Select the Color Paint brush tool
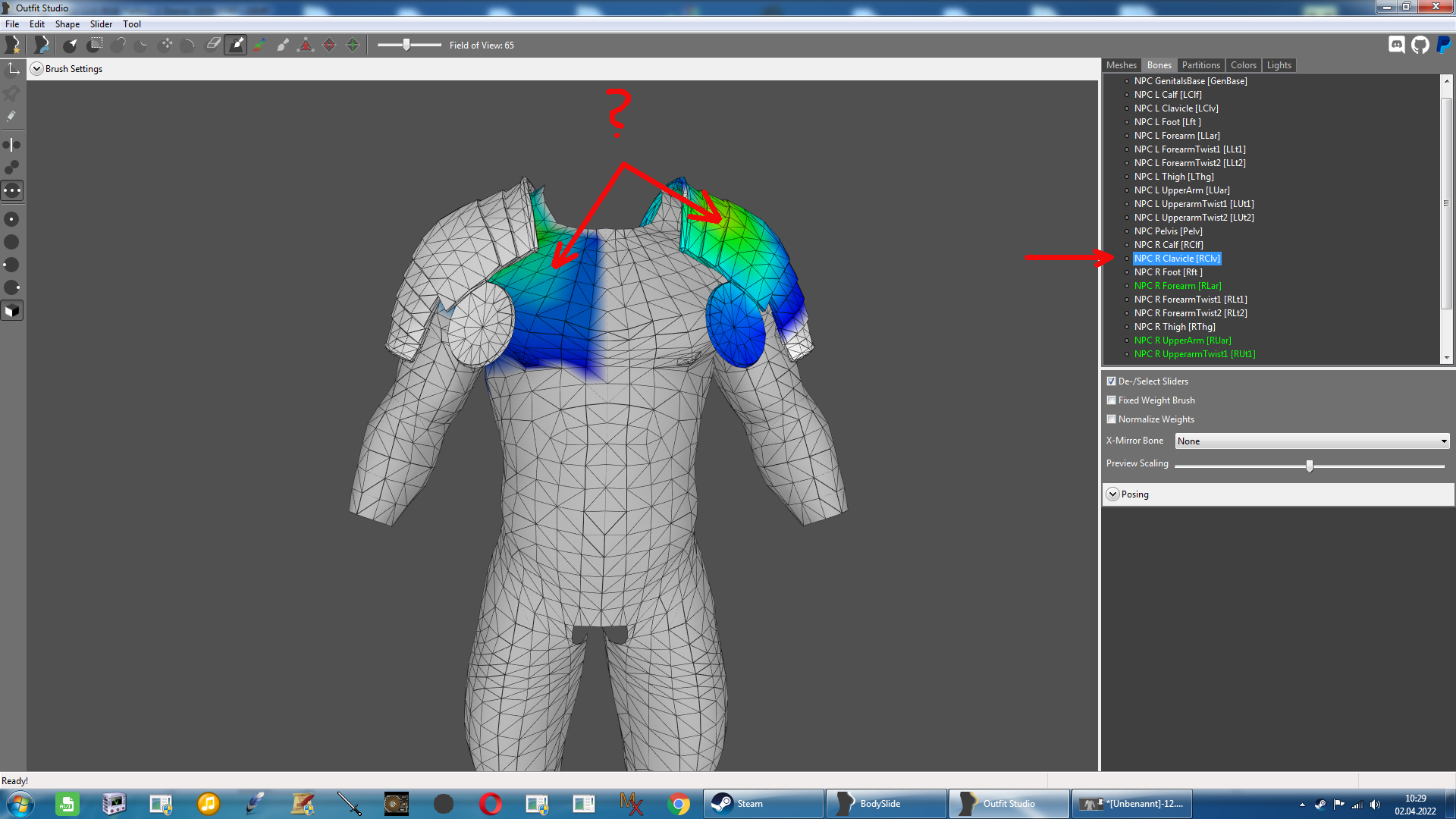1456x819 pixels. click(x=259, y=45)
